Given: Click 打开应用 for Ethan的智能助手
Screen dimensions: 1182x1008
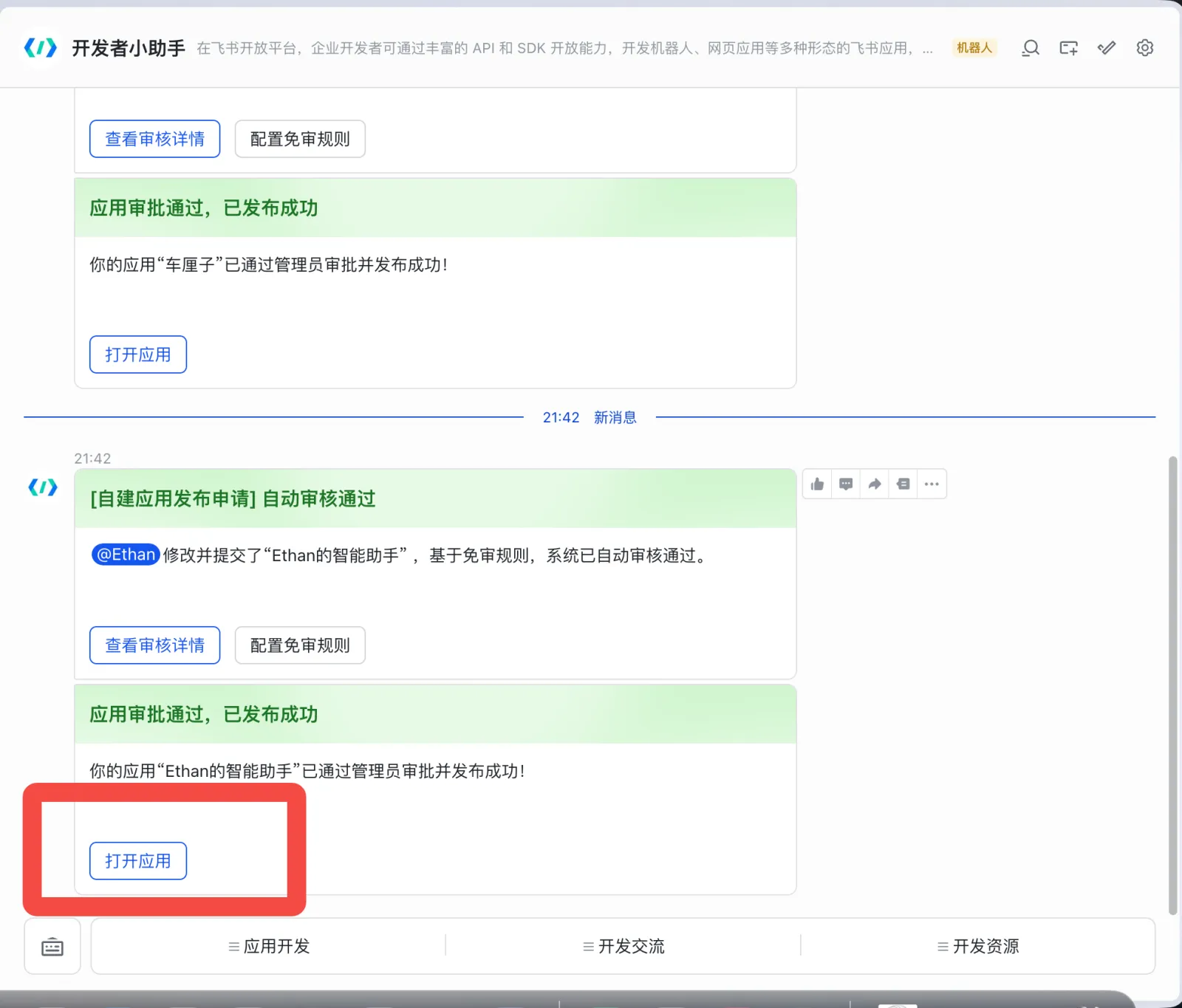Looking at the screenshot, I should (x=138, y=861).
